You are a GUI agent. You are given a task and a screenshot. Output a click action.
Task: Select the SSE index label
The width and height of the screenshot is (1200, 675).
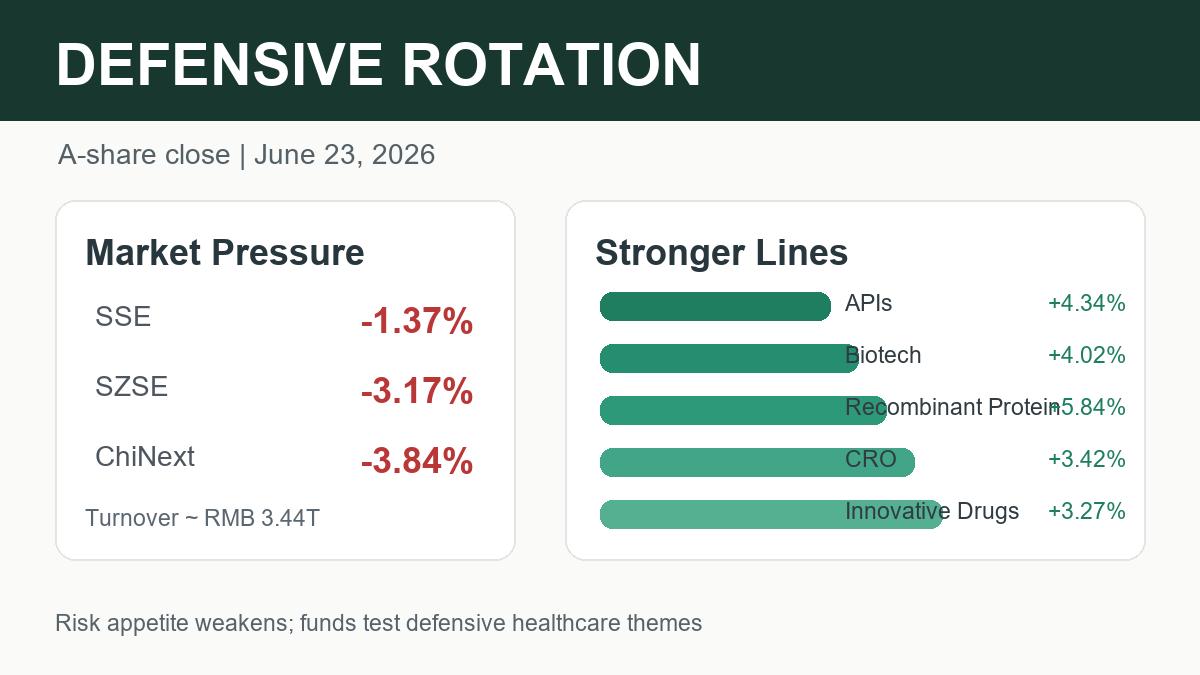[123, 317]
